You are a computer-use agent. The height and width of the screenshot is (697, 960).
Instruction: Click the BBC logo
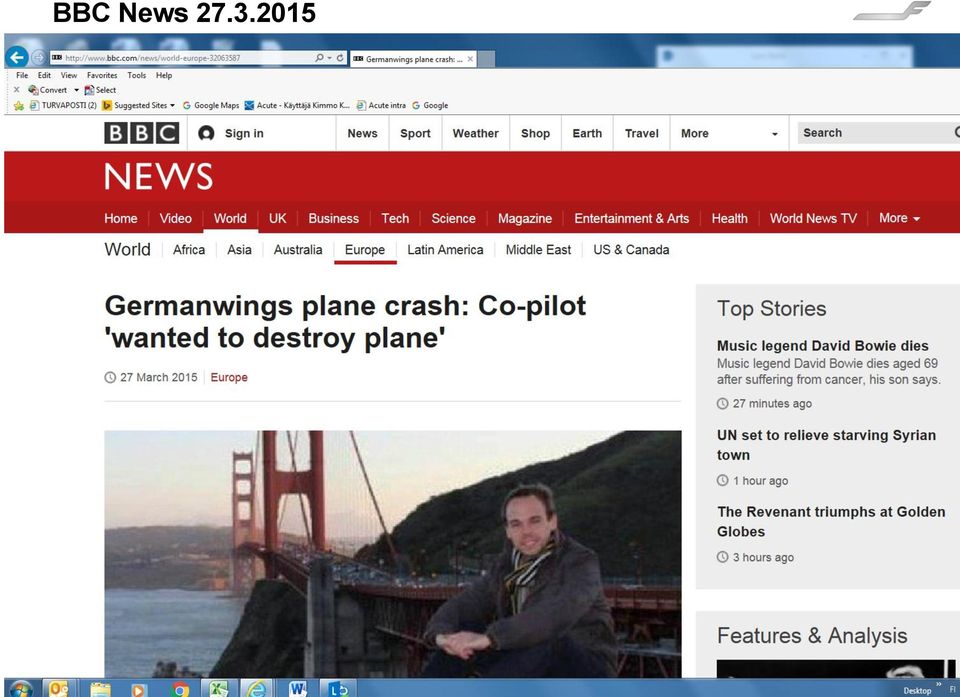click(x=141, y=133)
